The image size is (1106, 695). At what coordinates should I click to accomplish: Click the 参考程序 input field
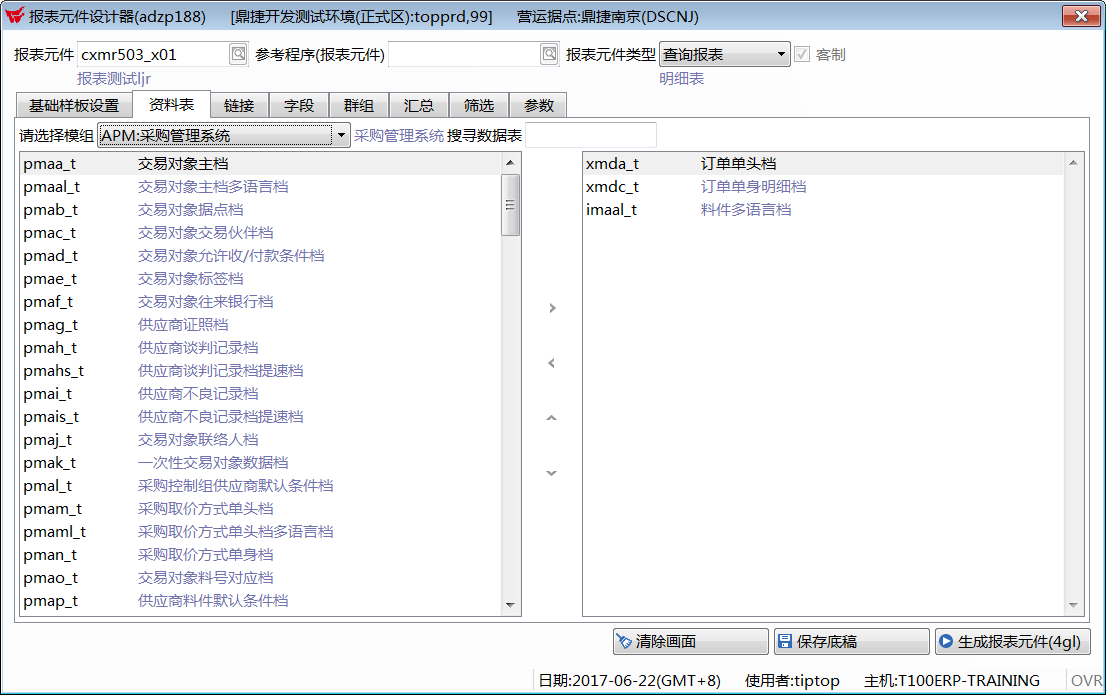[x=464, y=54]
